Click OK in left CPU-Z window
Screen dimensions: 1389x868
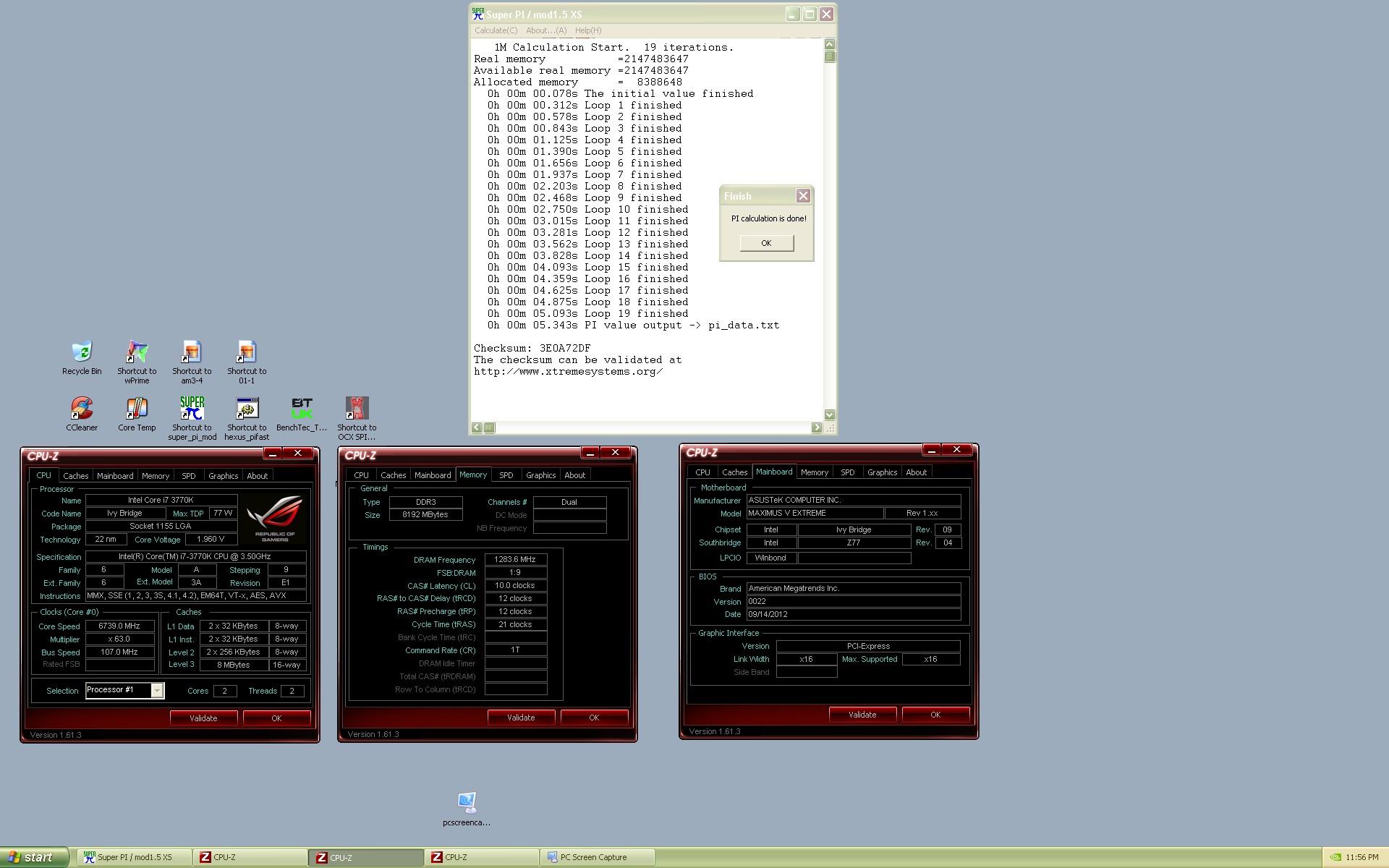coord(276,718)
